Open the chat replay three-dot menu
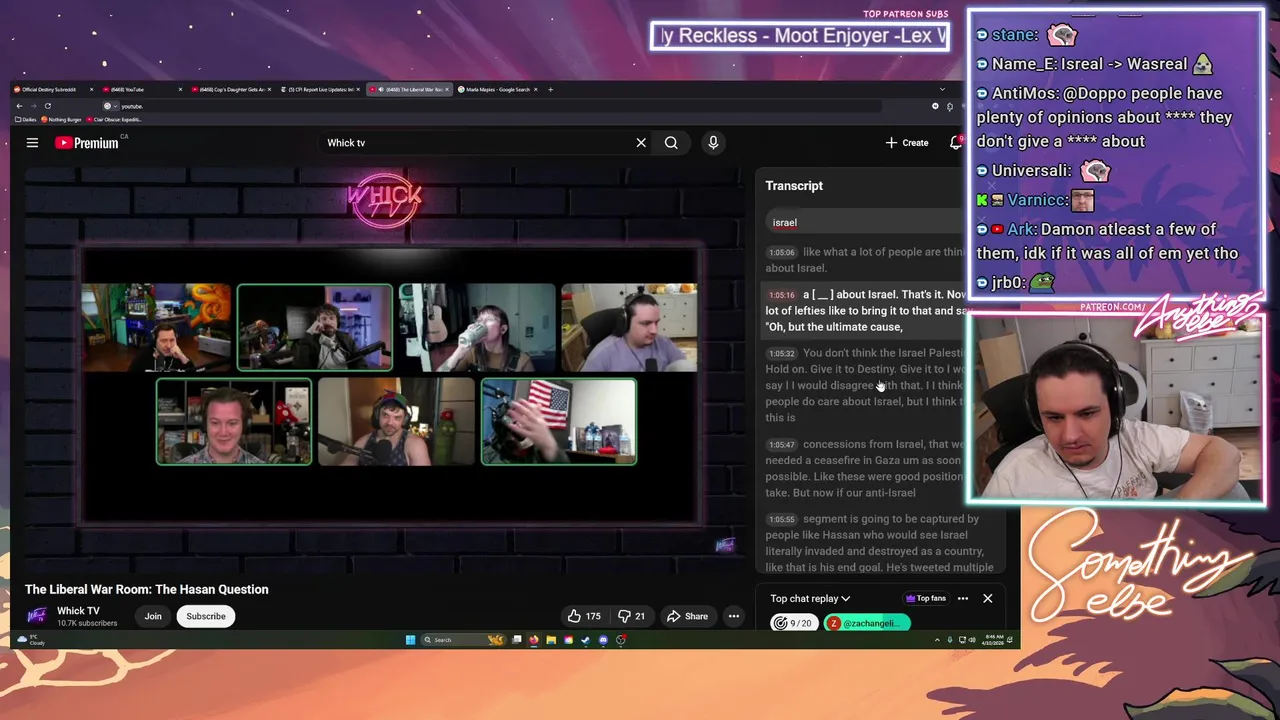Screen dimensions: 1280x720 pos(963,598)
